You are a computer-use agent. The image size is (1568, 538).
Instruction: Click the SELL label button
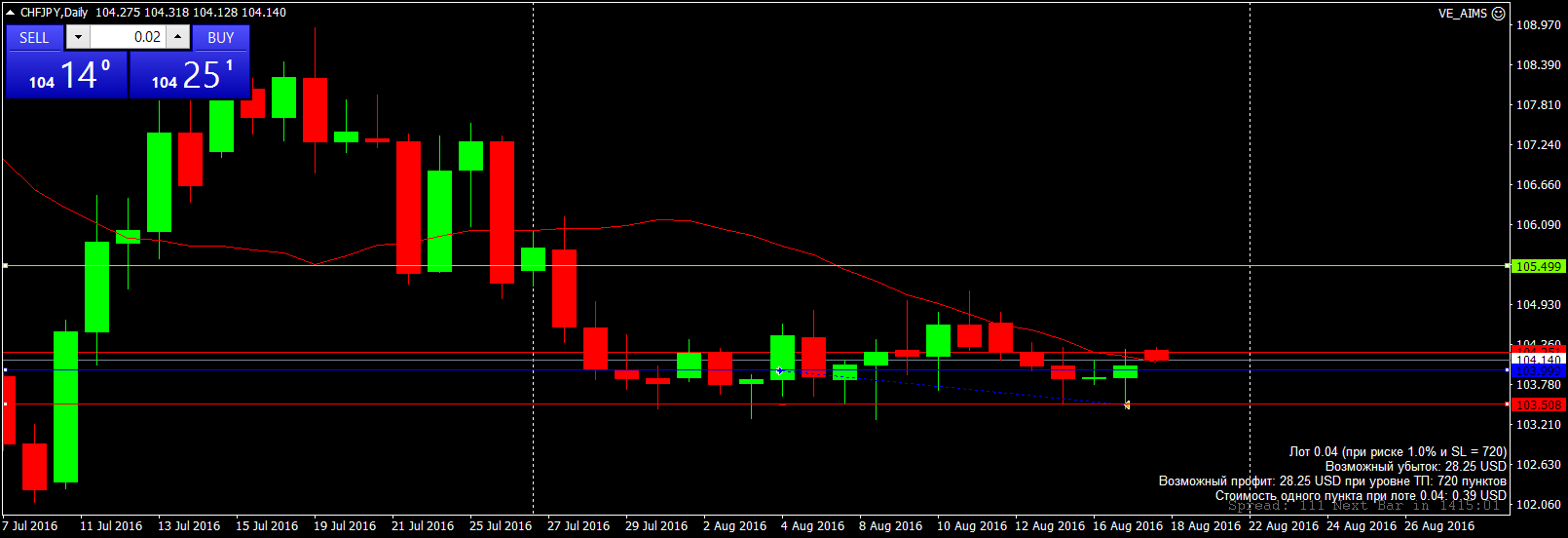pyautogui.click(x=34, y=37)
